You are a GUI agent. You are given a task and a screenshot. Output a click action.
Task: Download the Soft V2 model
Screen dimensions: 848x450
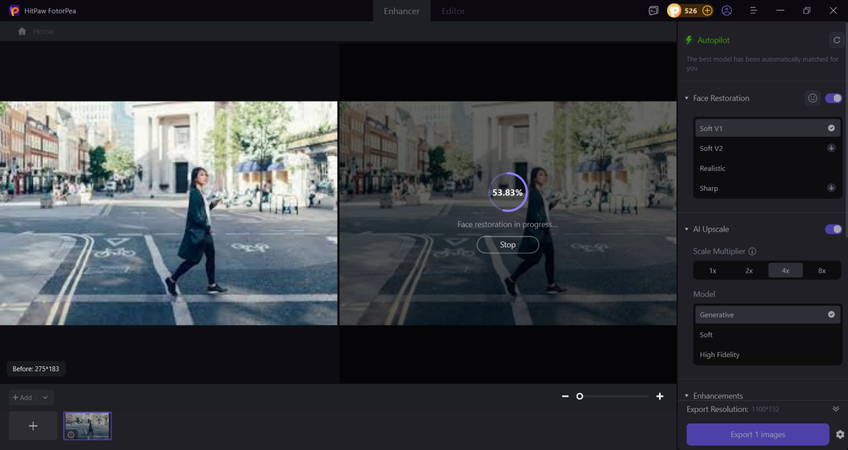[x=831, y=148]
